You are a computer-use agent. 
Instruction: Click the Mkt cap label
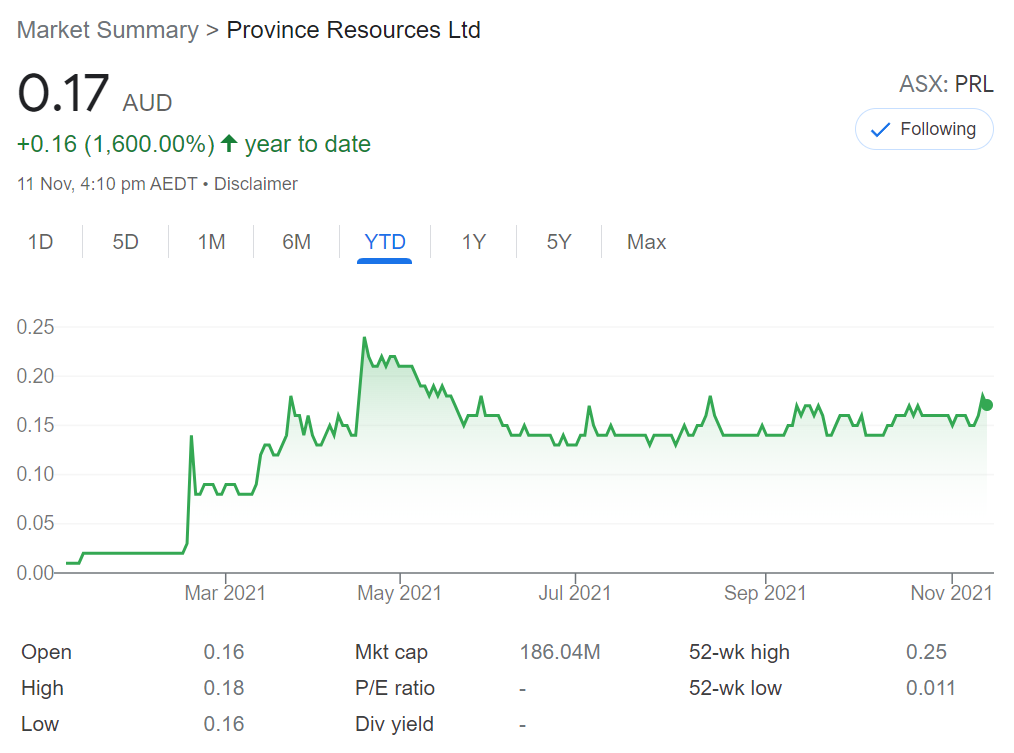[391, 652]
